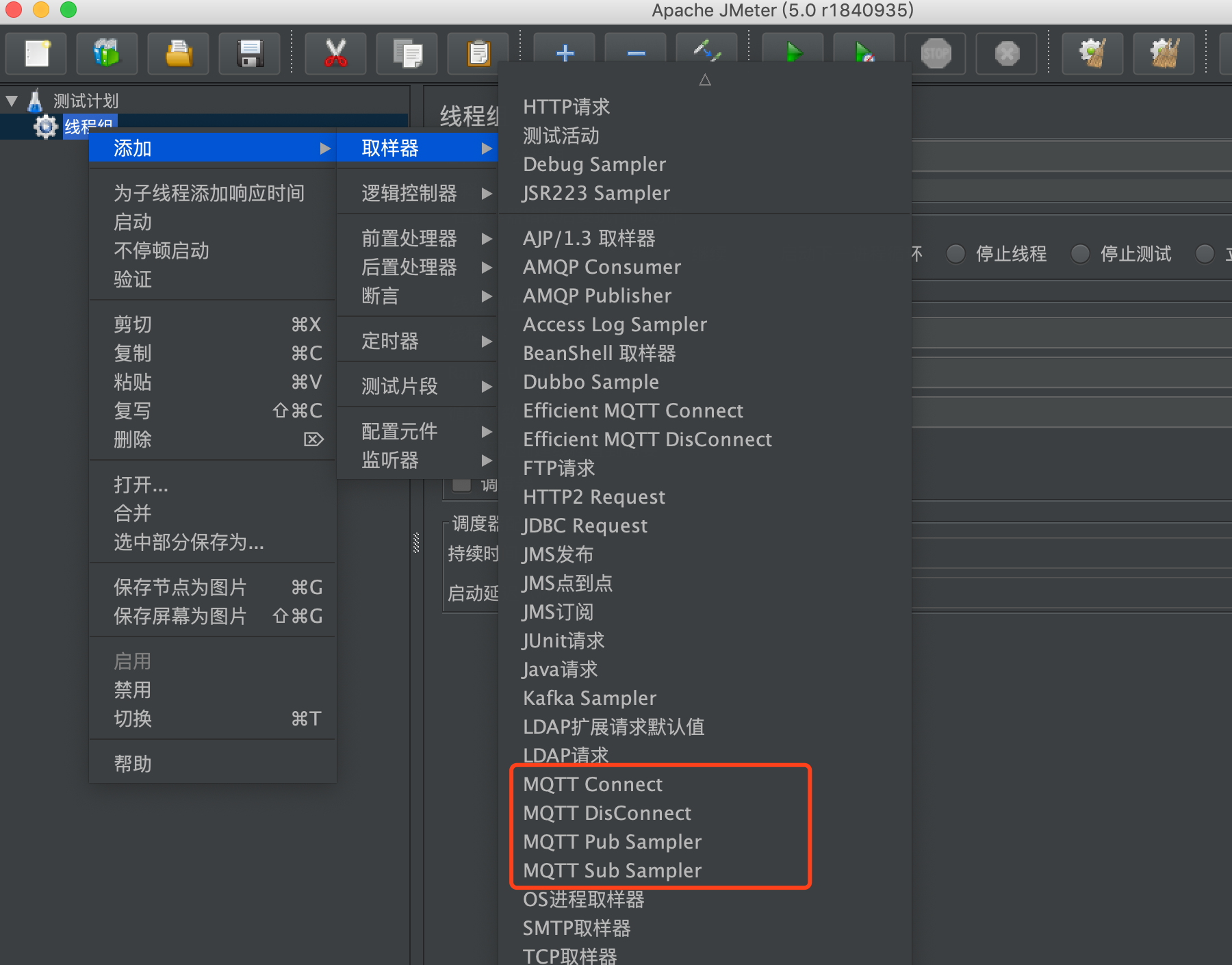Click the disabled STOP toolbar icon
The height and width of the screenshot is (965, 1232).
(935, 53)
